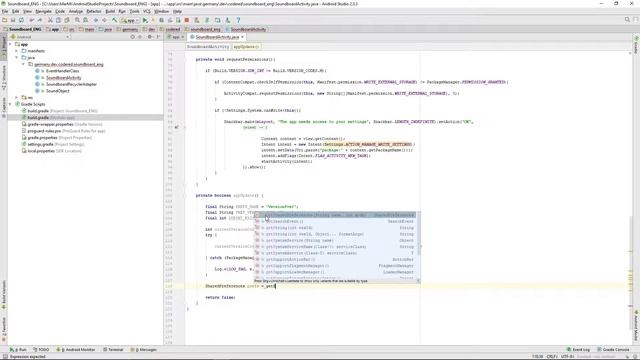640x360 pixels.
Task: Open the app run configuration dropdown
Action: click(x=130, y=20)
